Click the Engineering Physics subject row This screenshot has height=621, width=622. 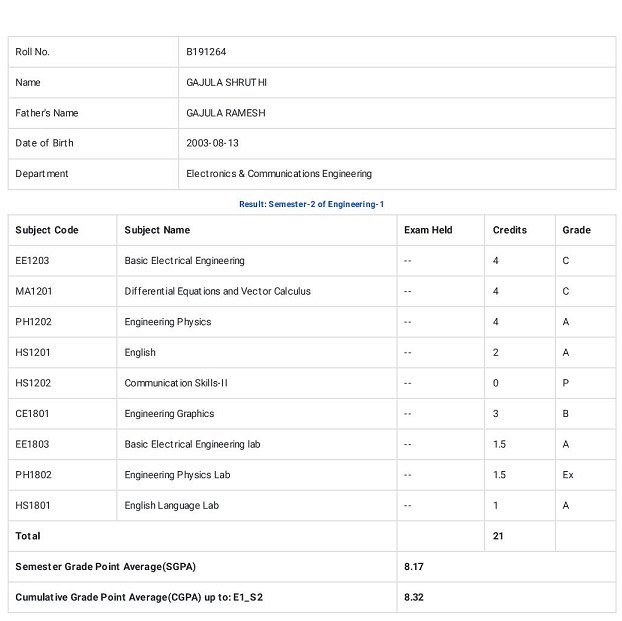[312, 322]
